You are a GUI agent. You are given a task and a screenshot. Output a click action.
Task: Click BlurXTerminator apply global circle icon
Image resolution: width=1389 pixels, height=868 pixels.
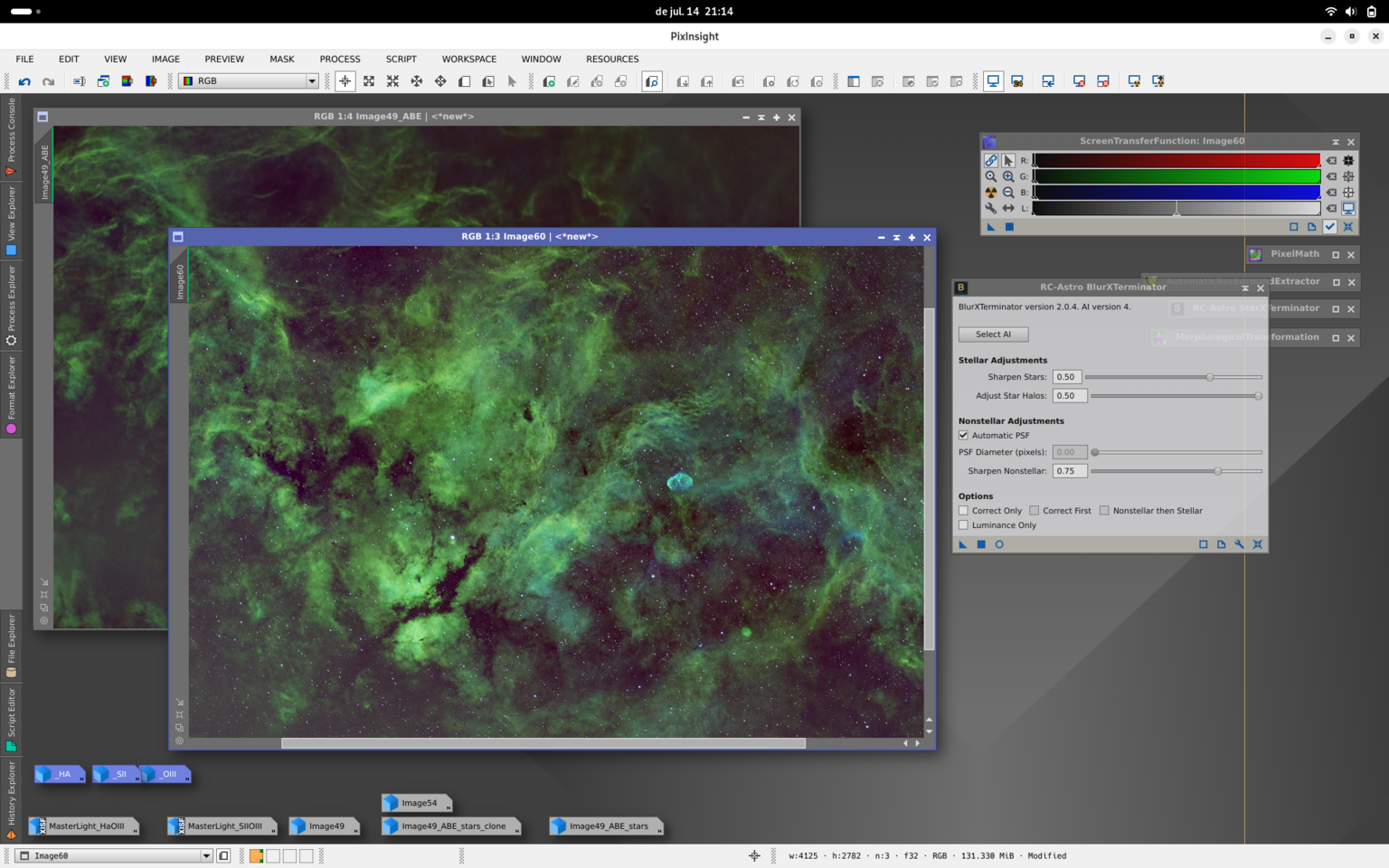click(x=999, y=544)
